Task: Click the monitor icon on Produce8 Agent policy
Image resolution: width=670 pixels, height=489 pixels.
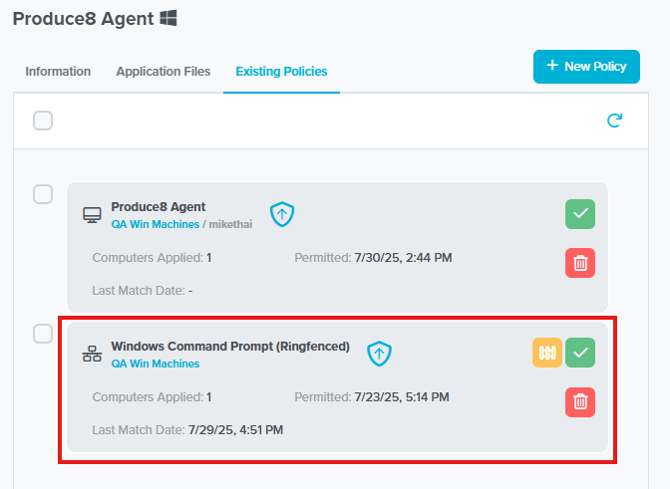Action: pyautogui.click(x=92, y=215)
